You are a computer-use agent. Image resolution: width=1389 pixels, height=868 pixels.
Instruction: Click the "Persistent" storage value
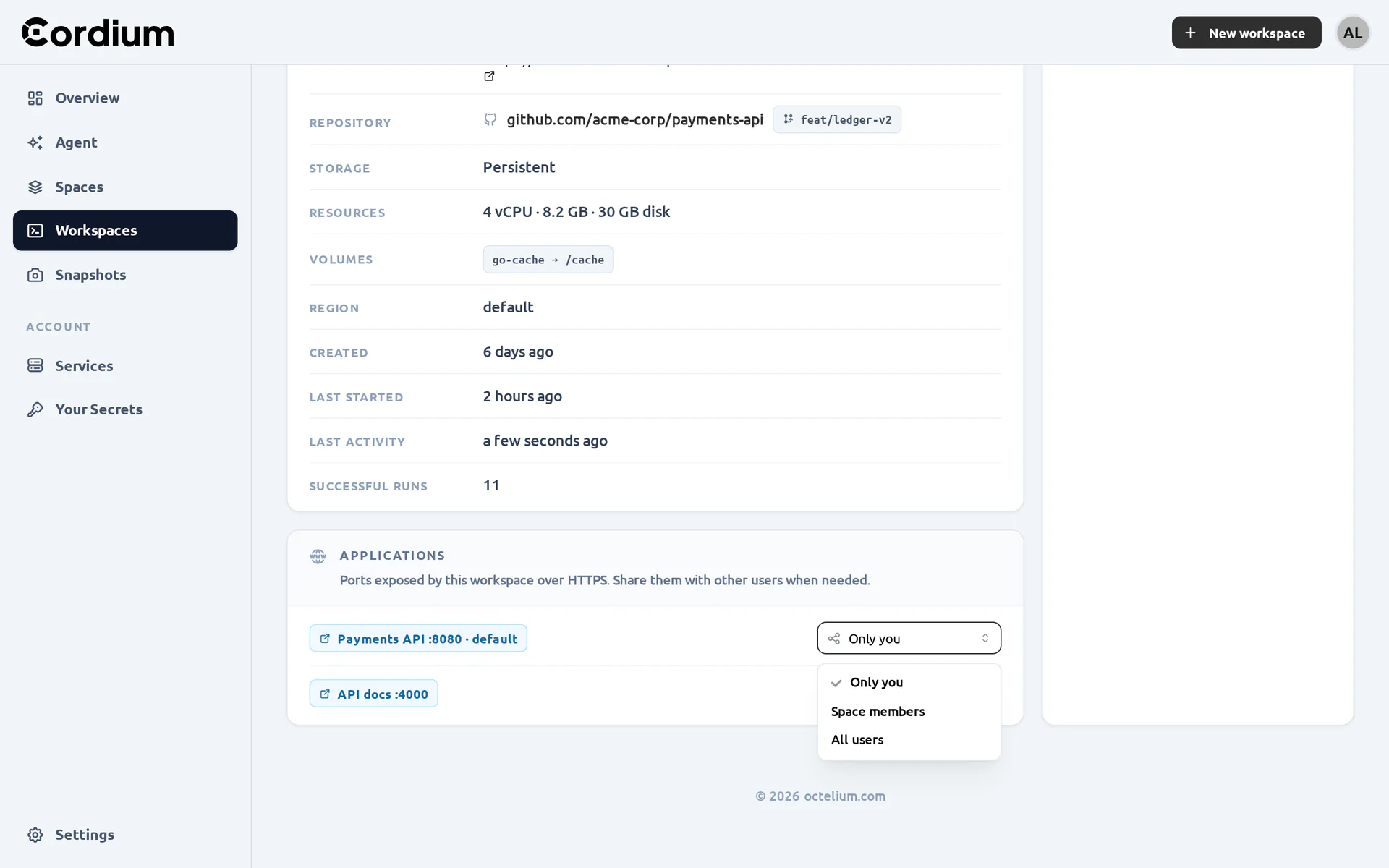pos(519,167)
